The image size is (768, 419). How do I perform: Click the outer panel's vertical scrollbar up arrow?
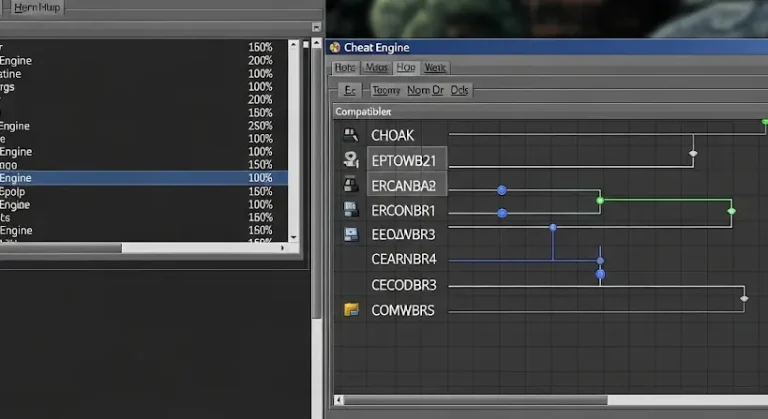coord(316,44)
